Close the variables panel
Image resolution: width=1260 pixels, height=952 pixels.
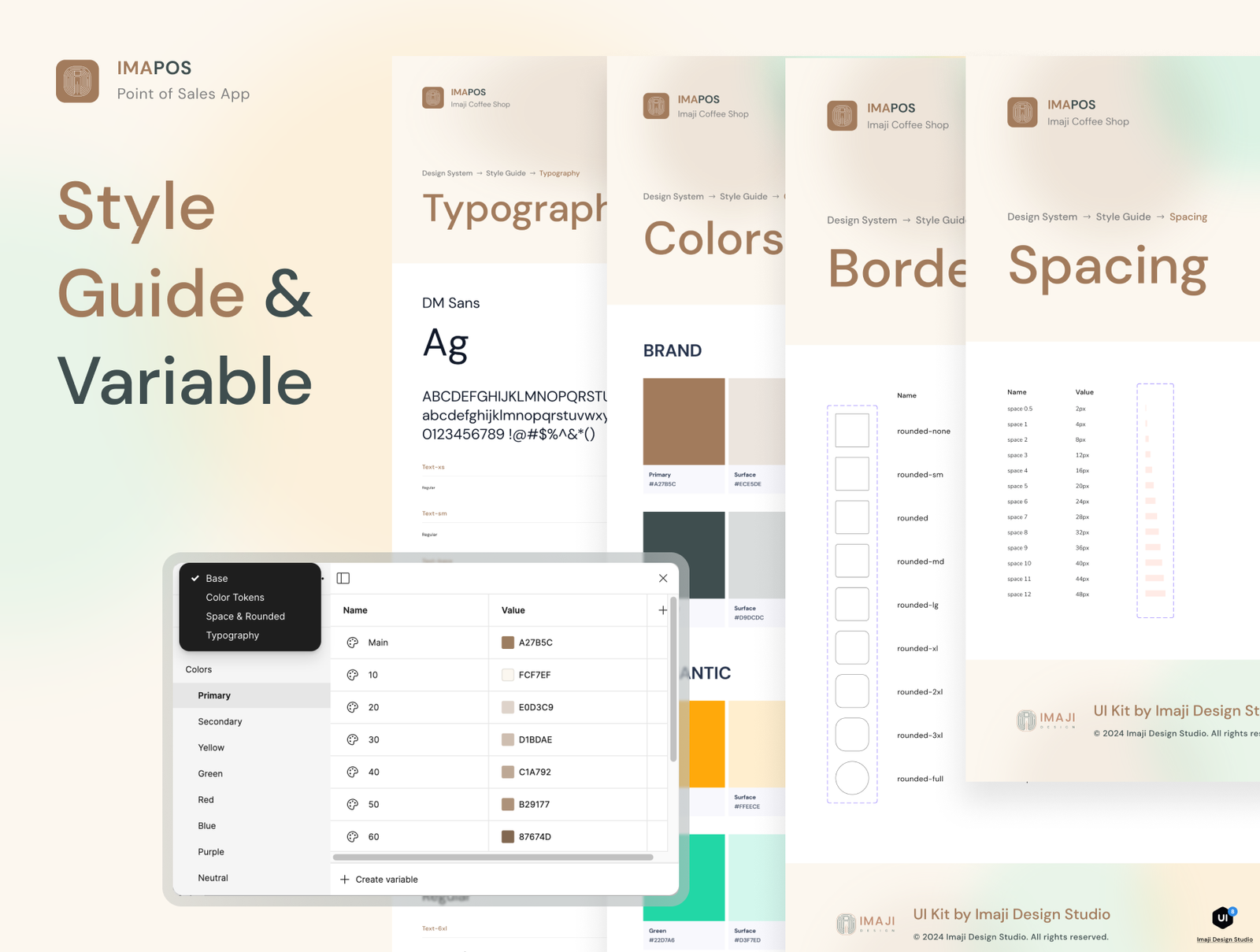663,578
